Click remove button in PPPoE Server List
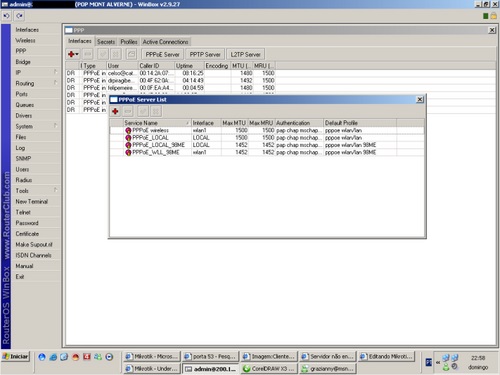500x375 pixels. (128, 111)
